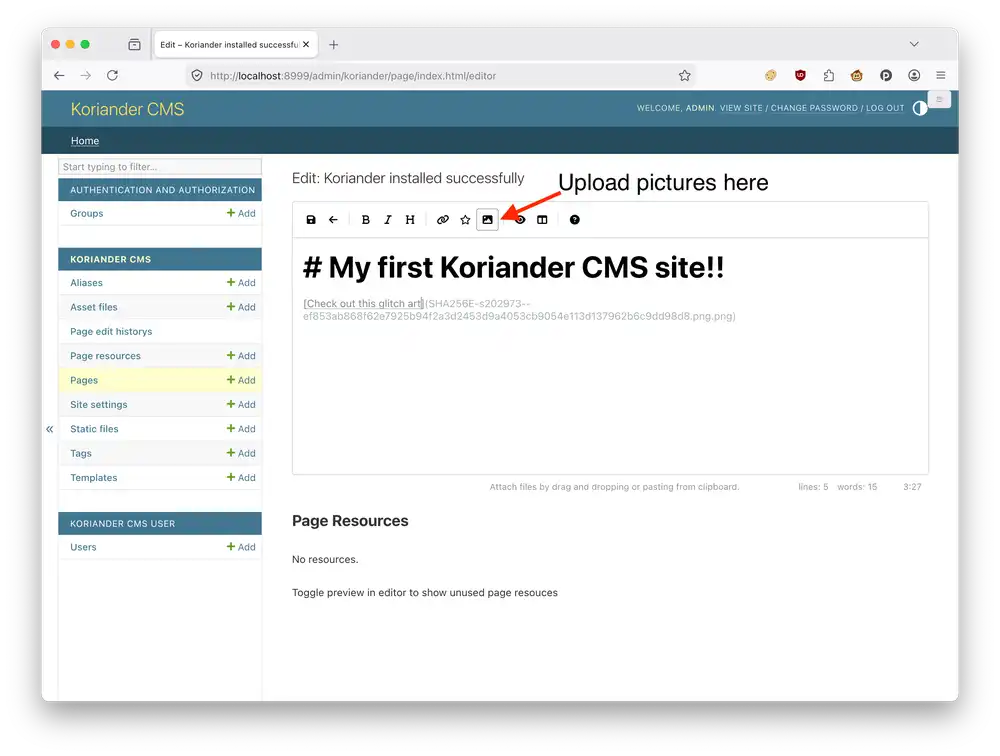Screen dimensions: 1000x756
Task: Open the editor help question mark icon
Action: coord(575,219)
